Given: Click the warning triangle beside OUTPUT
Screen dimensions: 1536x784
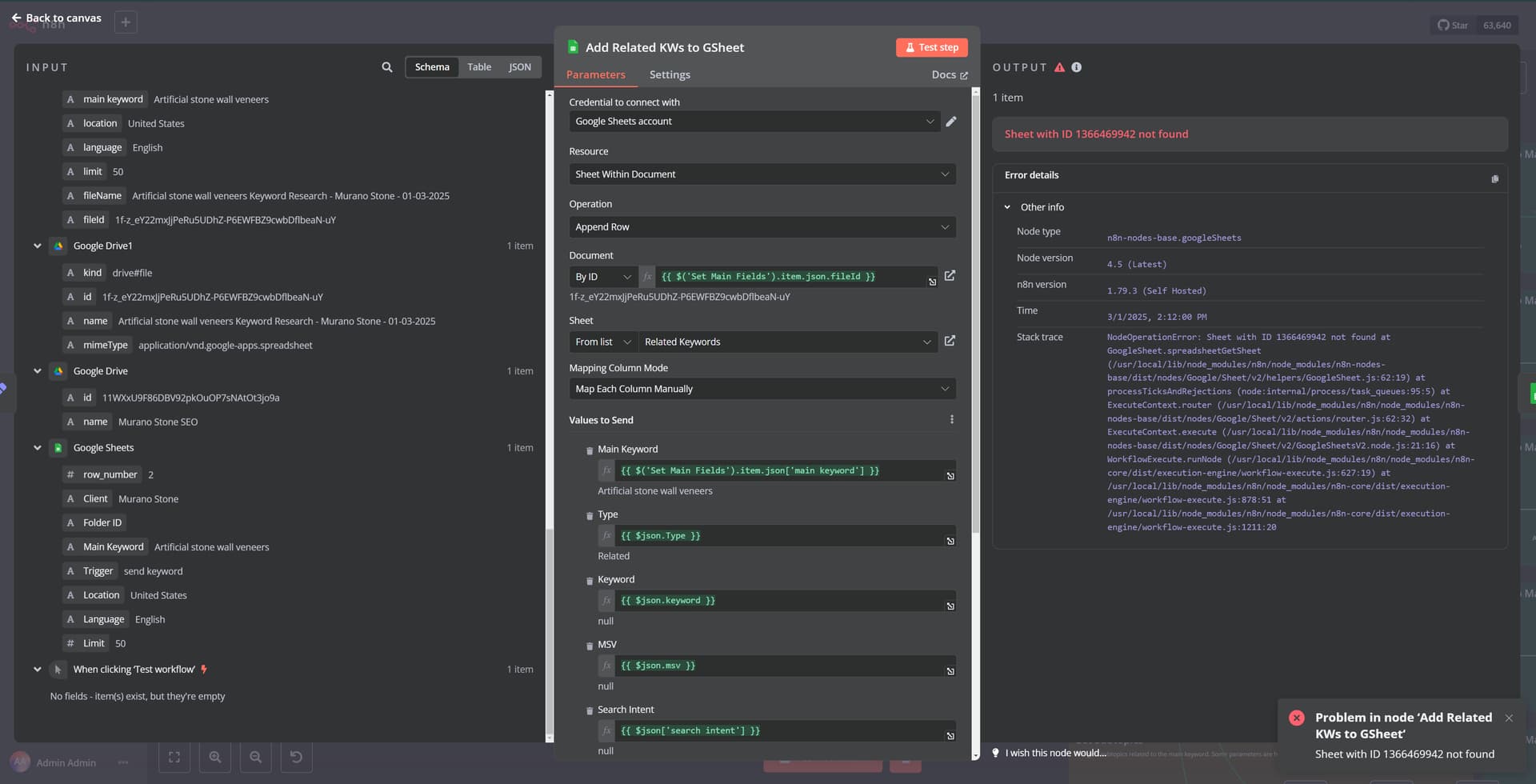Looking at the screenshot, I should point(1060,67).
